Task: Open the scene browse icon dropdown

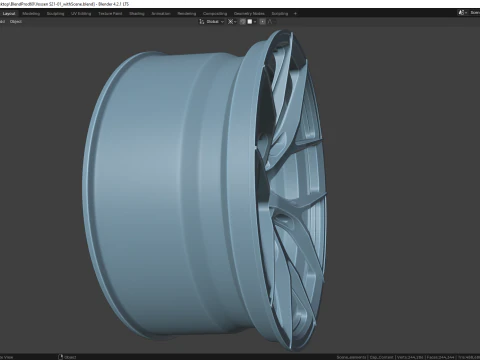Action: click(462, 13)
